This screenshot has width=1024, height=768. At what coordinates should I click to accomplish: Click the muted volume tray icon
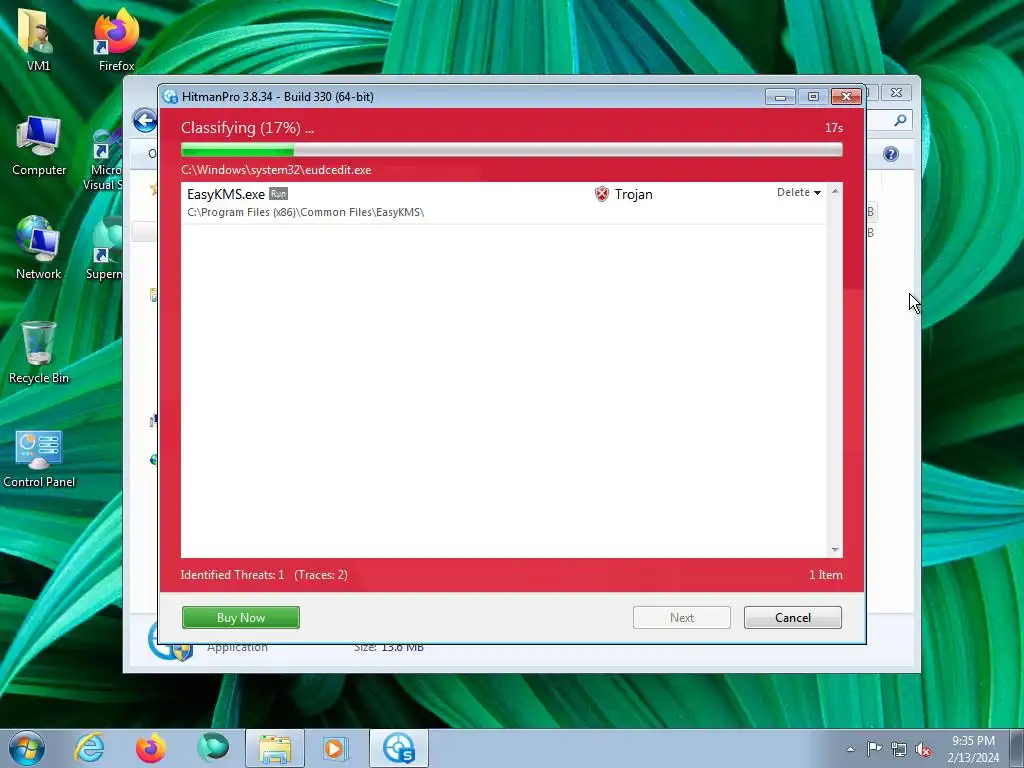923,750
